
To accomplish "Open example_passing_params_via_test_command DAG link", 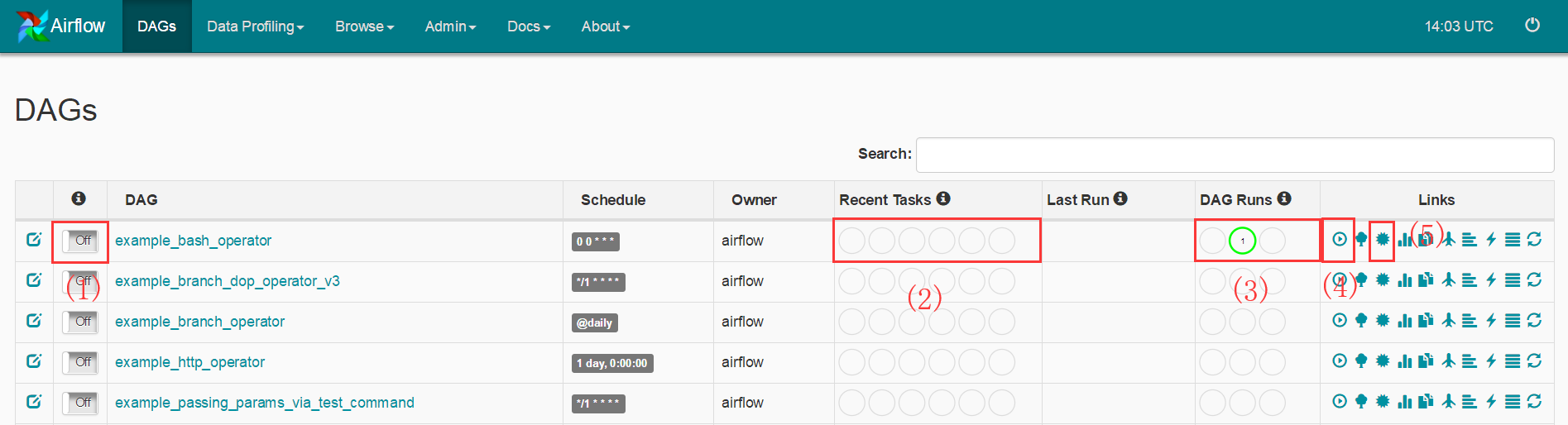I will tap(265, 403).
